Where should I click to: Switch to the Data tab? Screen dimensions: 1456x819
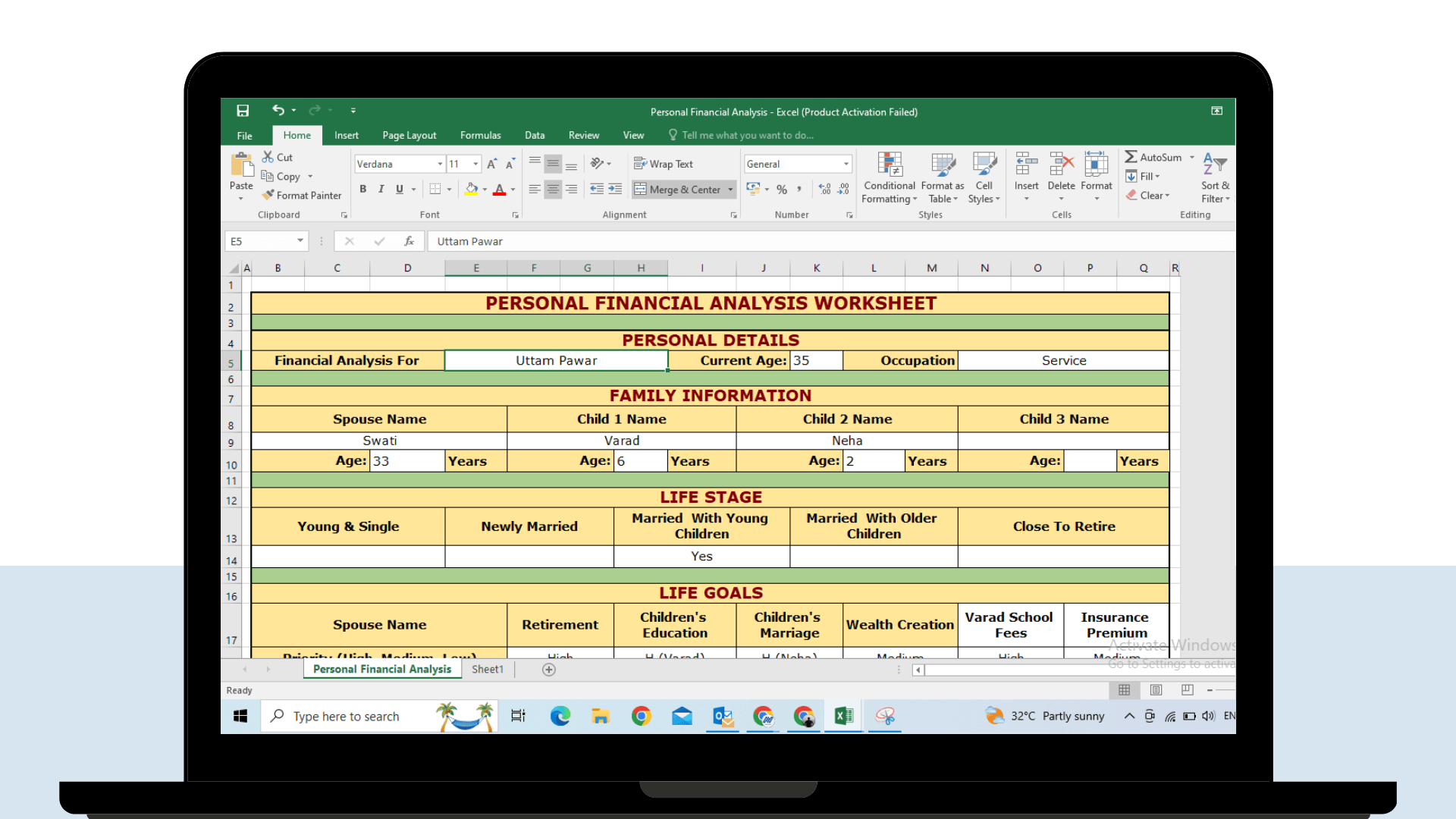(535, 135)
